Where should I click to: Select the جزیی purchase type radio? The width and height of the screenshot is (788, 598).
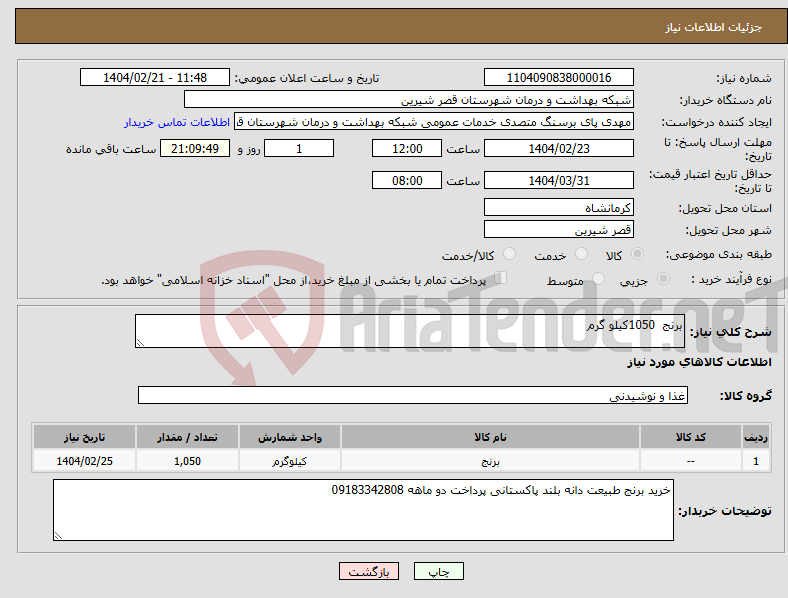point(663,278)
